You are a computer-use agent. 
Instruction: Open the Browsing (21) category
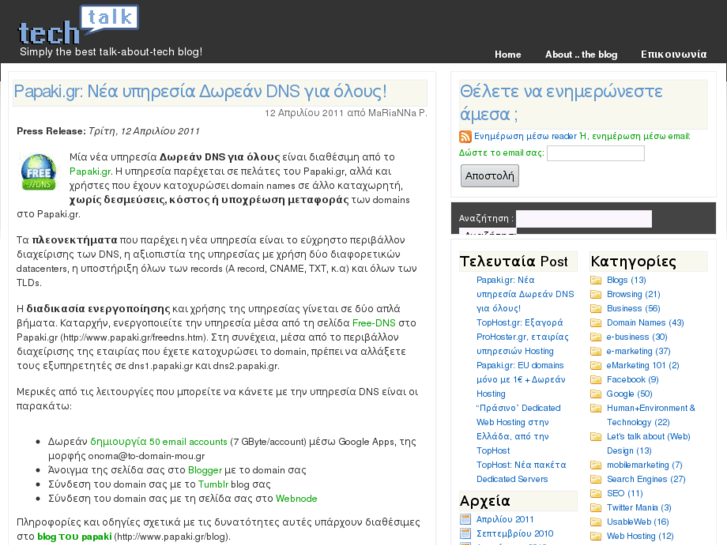click(x=633, y=295)
